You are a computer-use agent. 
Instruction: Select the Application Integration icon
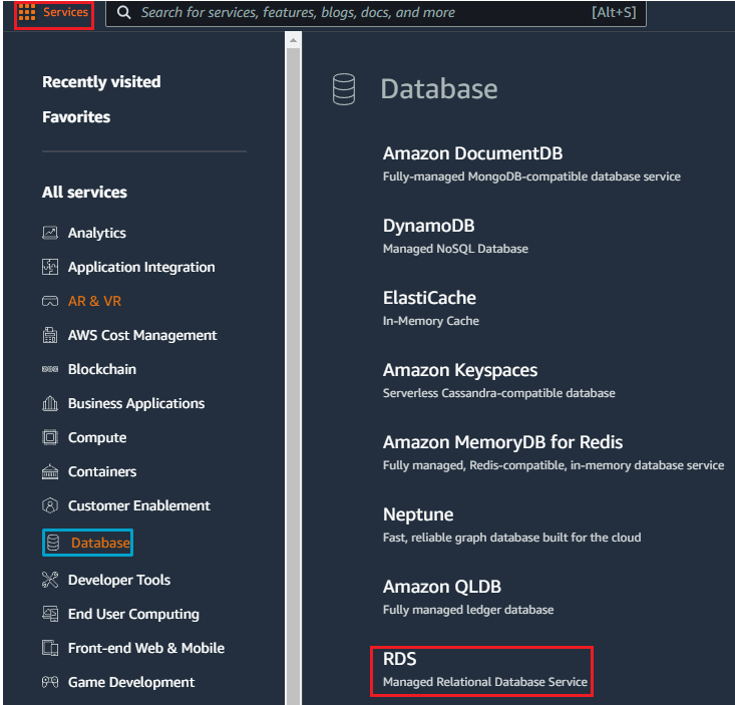point(50,267)
